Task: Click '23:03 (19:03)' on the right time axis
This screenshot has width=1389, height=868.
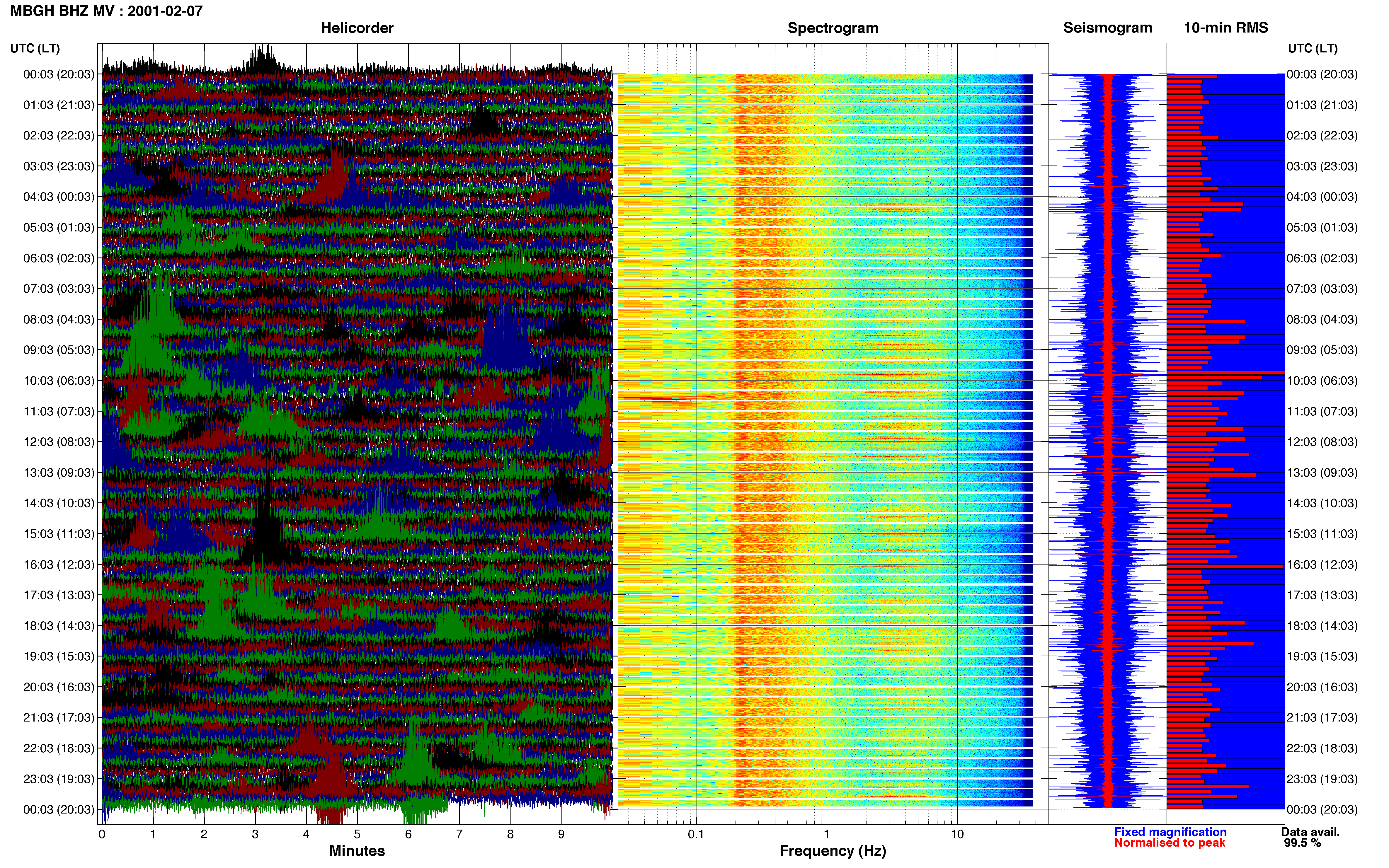Action: (1322, 779)
